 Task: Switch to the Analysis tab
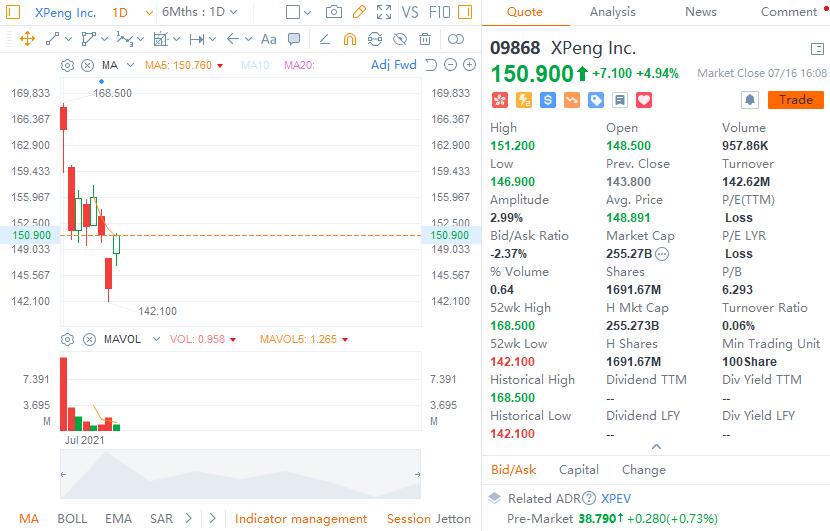click(612, 12)
